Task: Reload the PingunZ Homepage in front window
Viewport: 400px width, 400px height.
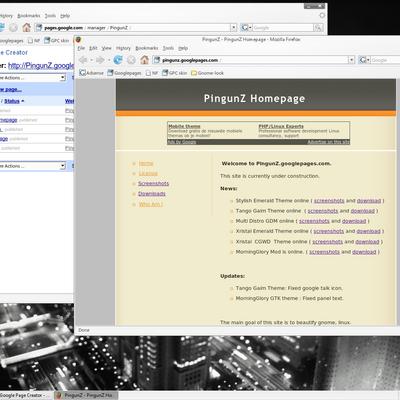Action: pos(118,60)
